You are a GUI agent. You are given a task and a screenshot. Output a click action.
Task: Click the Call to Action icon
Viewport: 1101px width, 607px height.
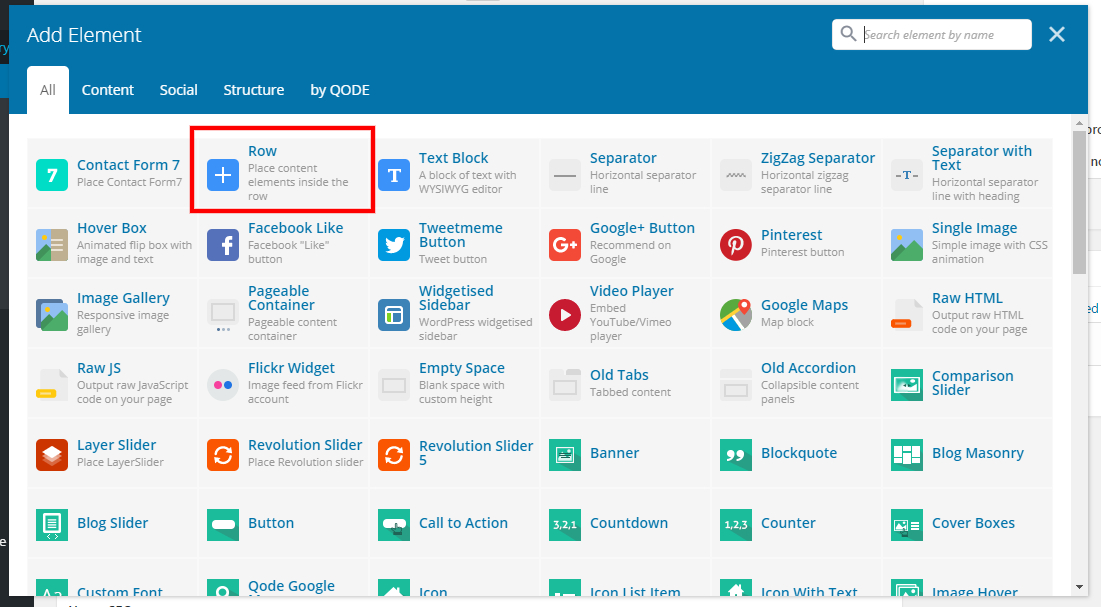(x=394, y=525)
